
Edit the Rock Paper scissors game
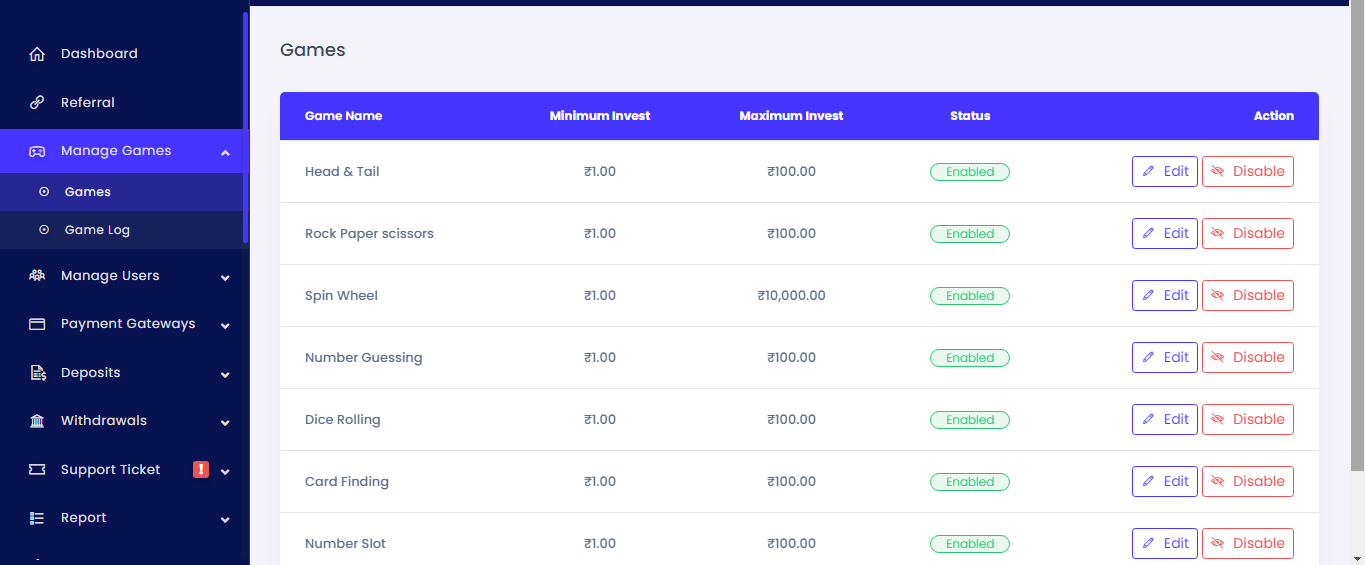pos(1164,234)
